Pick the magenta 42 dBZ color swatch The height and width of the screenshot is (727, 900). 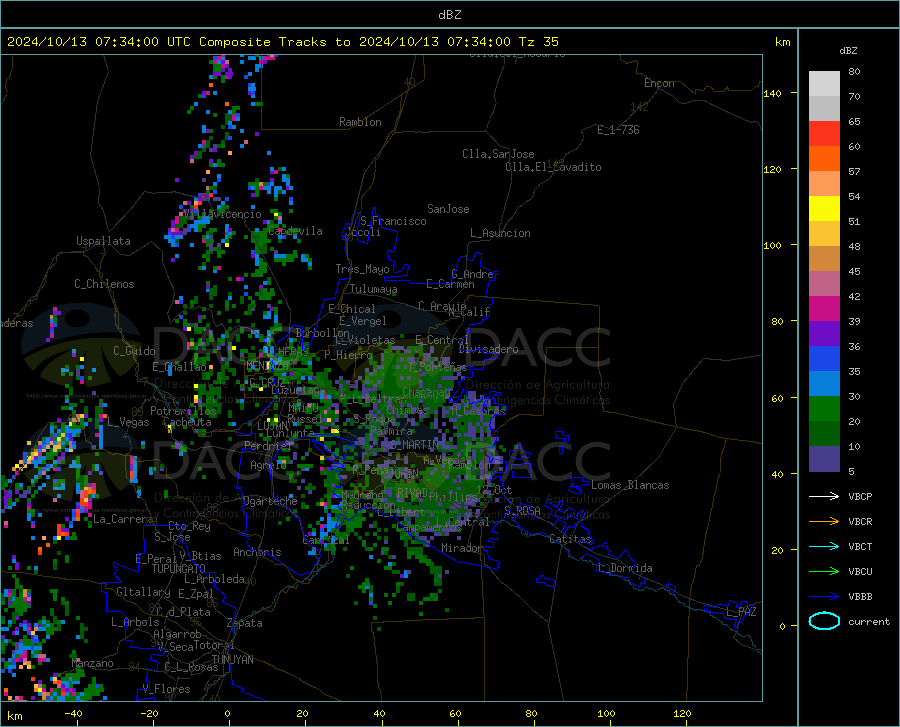point(824,309)
